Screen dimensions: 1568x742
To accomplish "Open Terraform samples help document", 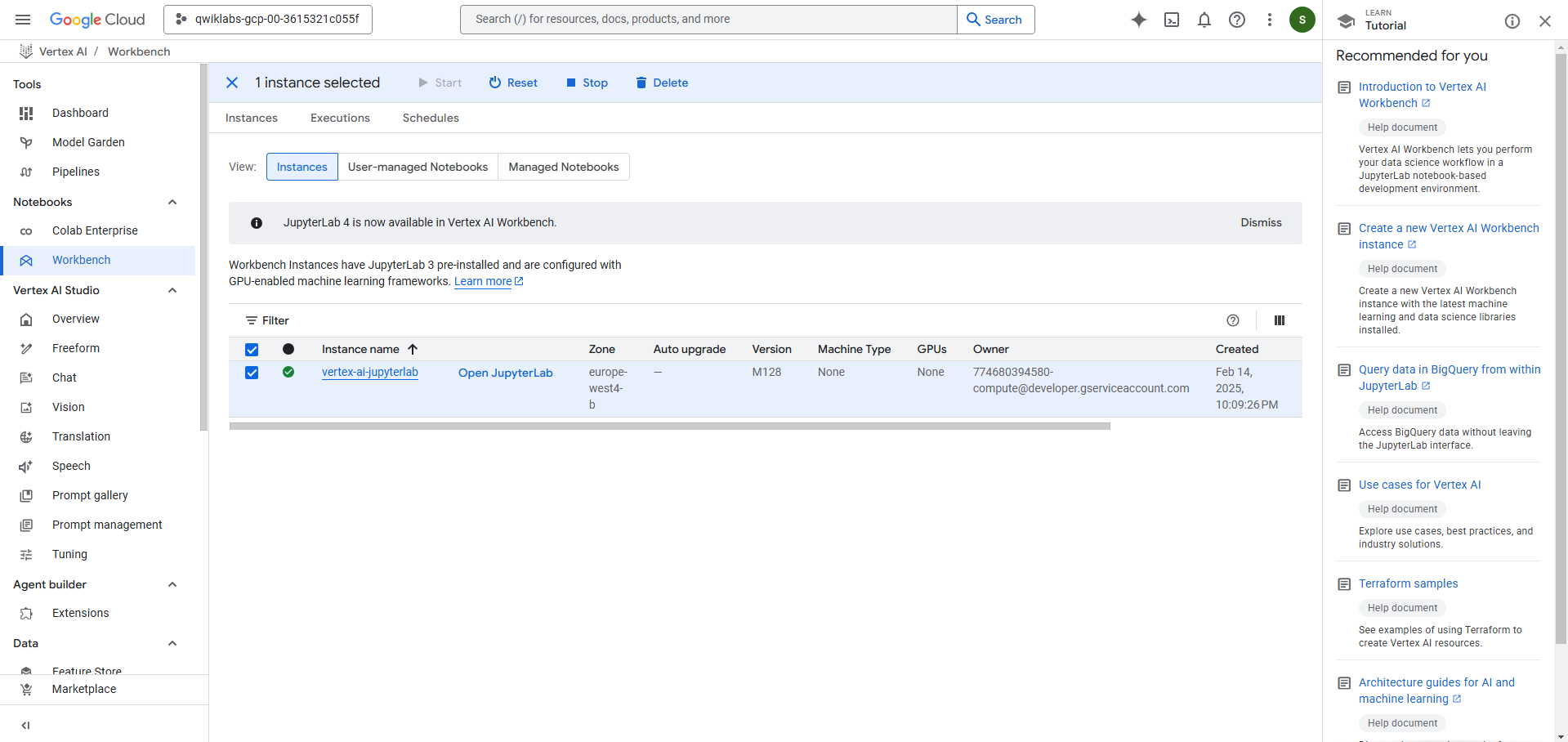I will click(x=1408, y=583).
